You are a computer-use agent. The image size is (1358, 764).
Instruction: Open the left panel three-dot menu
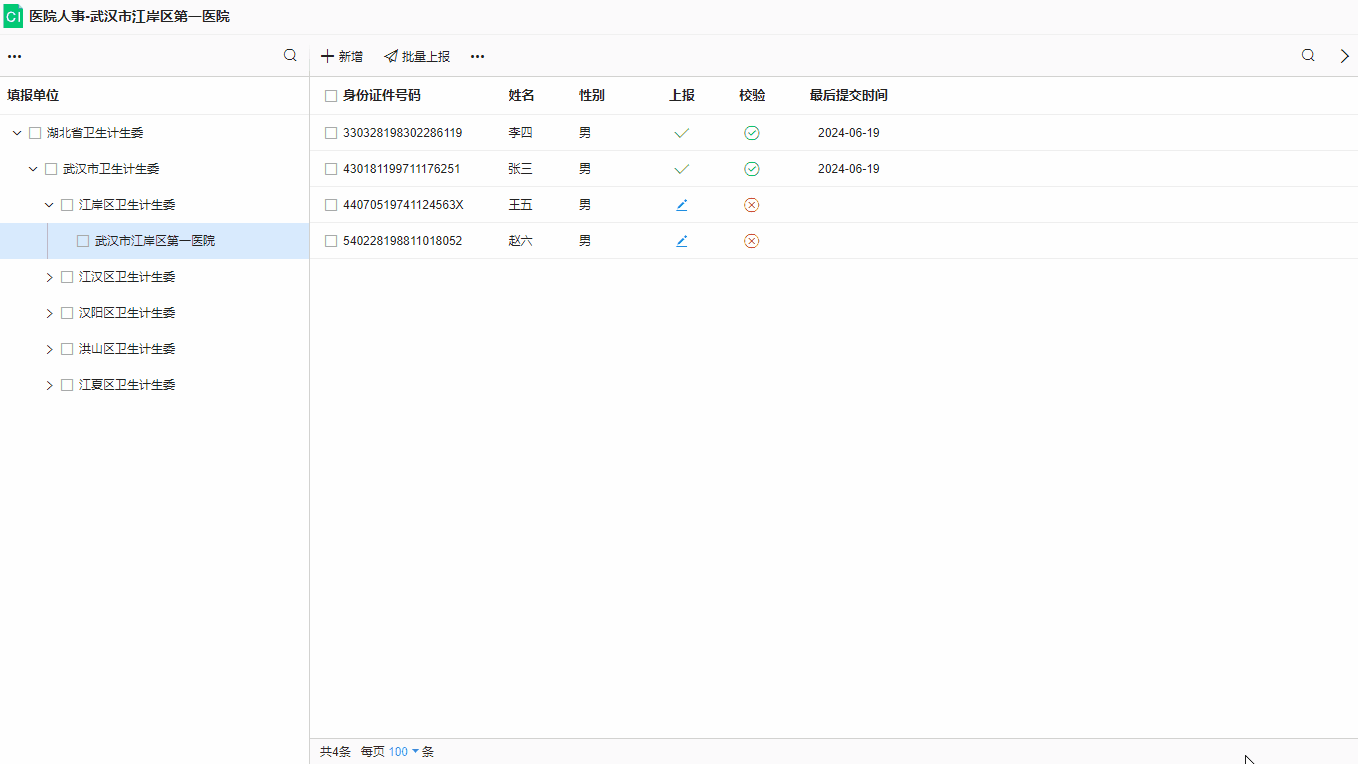click(15, 57)
